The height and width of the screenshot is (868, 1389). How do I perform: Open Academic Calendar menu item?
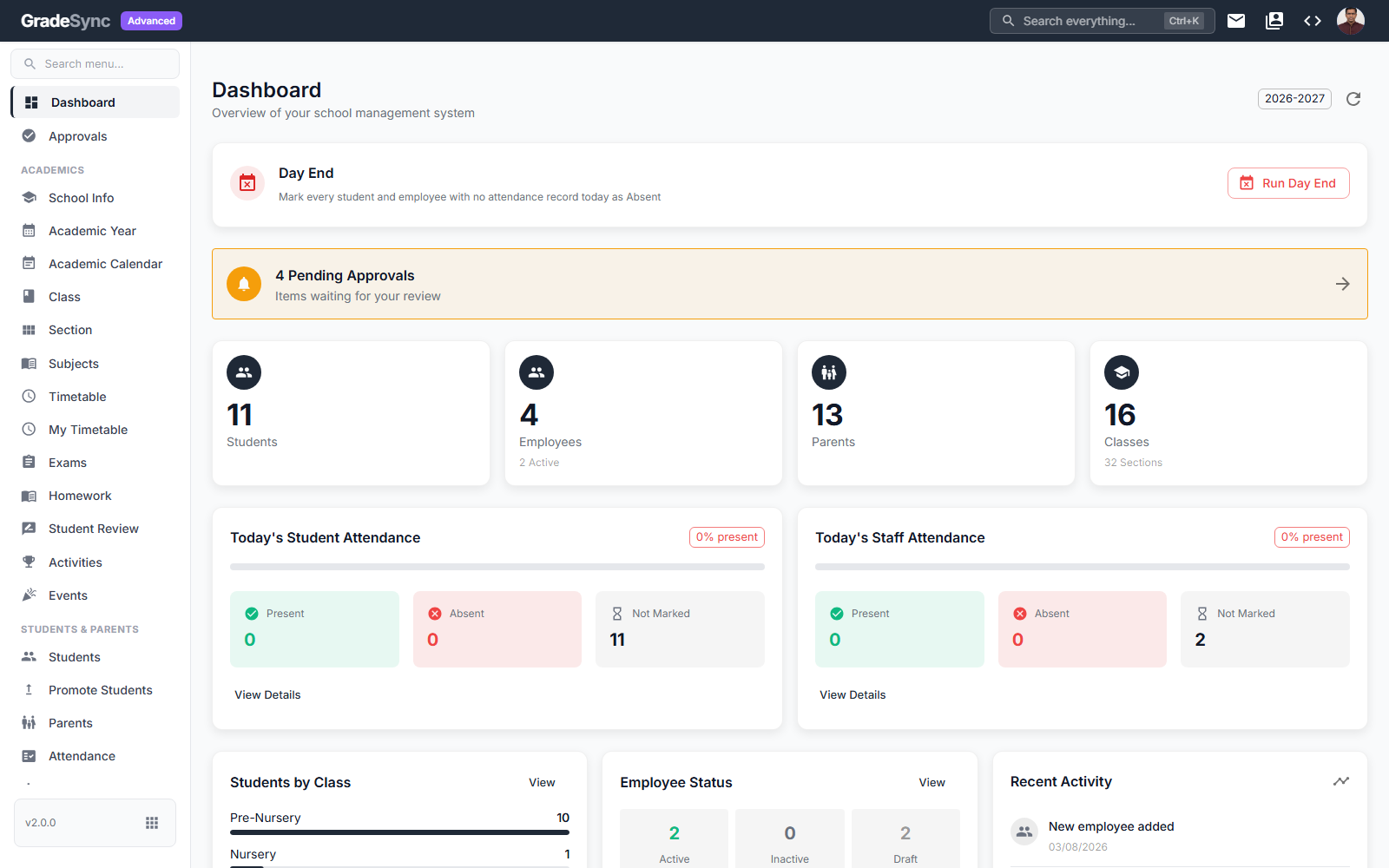click(x=95, y=264)
